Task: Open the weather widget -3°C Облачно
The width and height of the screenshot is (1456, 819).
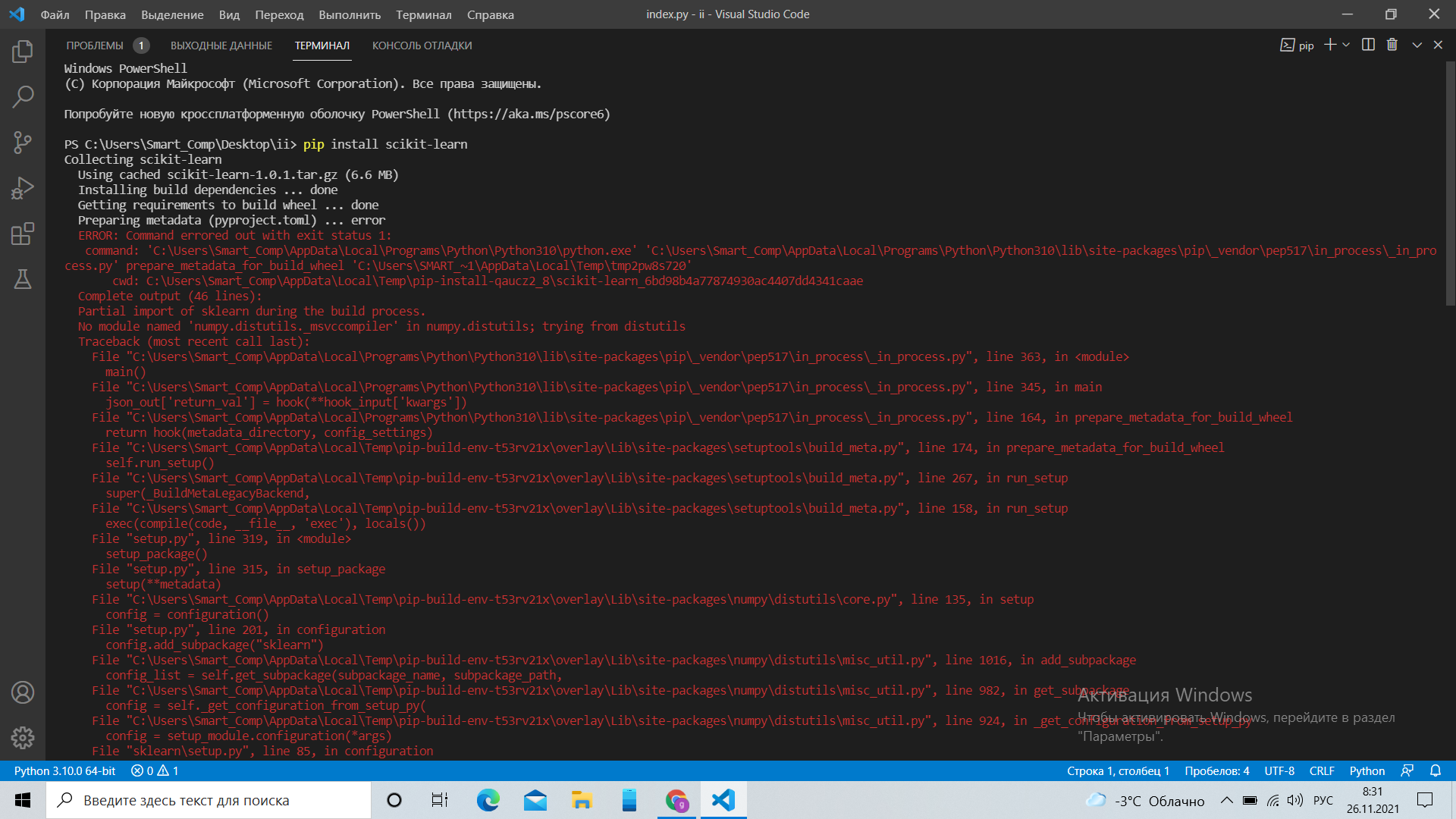Action: coord(1145,800)
